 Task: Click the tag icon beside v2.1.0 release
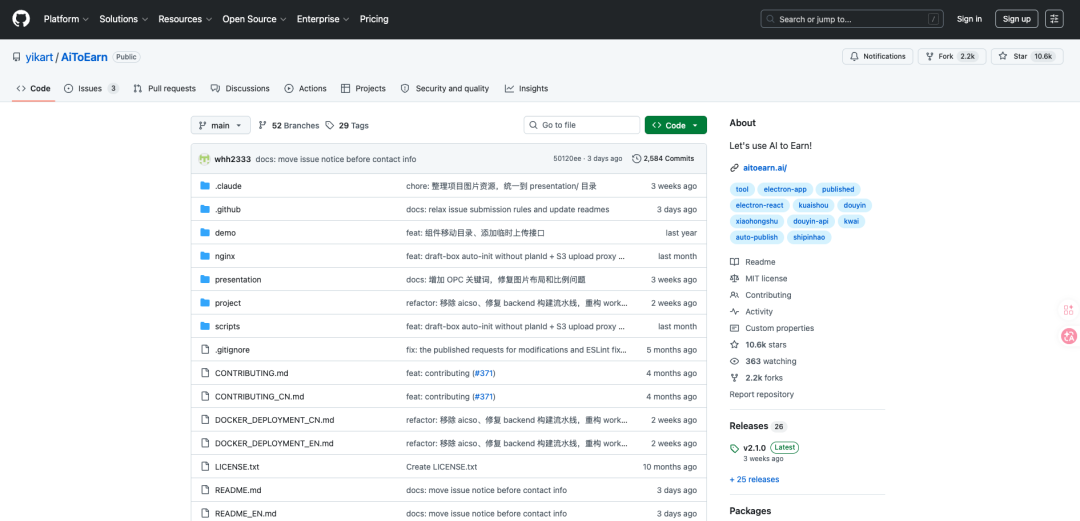[734, 448]
